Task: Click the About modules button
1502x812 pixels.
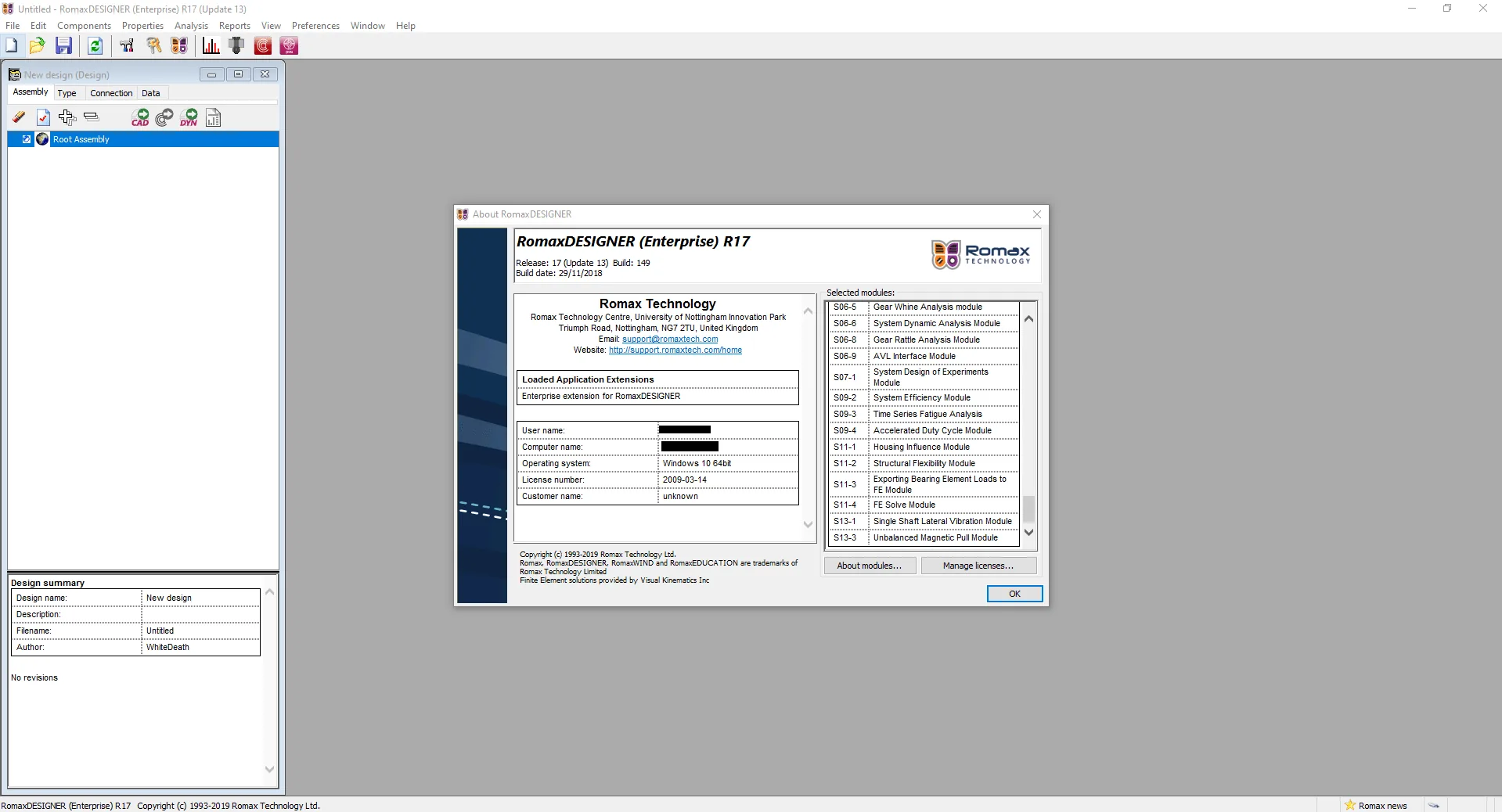Action: tap(870, 566)
